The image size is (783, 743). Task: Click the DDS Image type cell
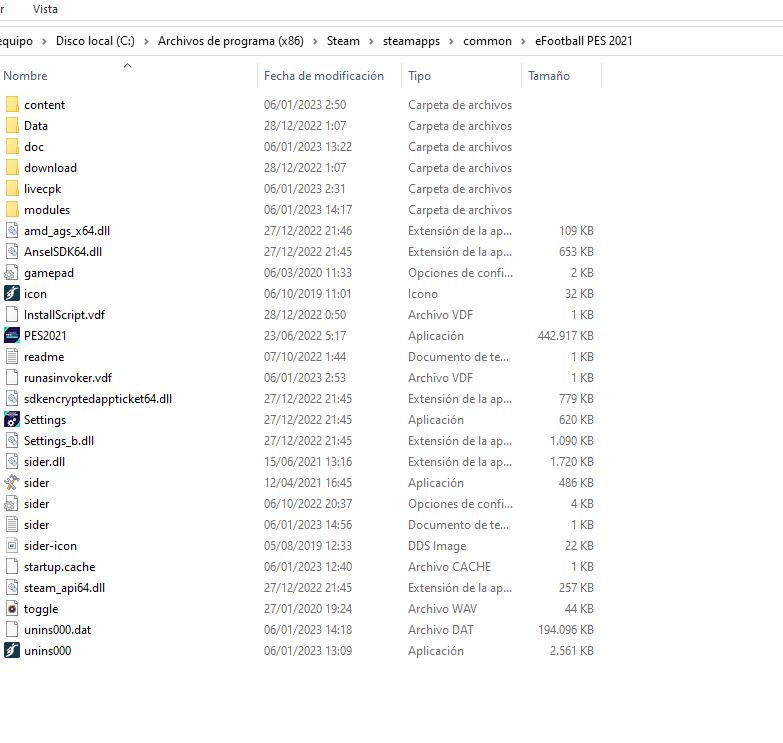(x=437, y=546)
